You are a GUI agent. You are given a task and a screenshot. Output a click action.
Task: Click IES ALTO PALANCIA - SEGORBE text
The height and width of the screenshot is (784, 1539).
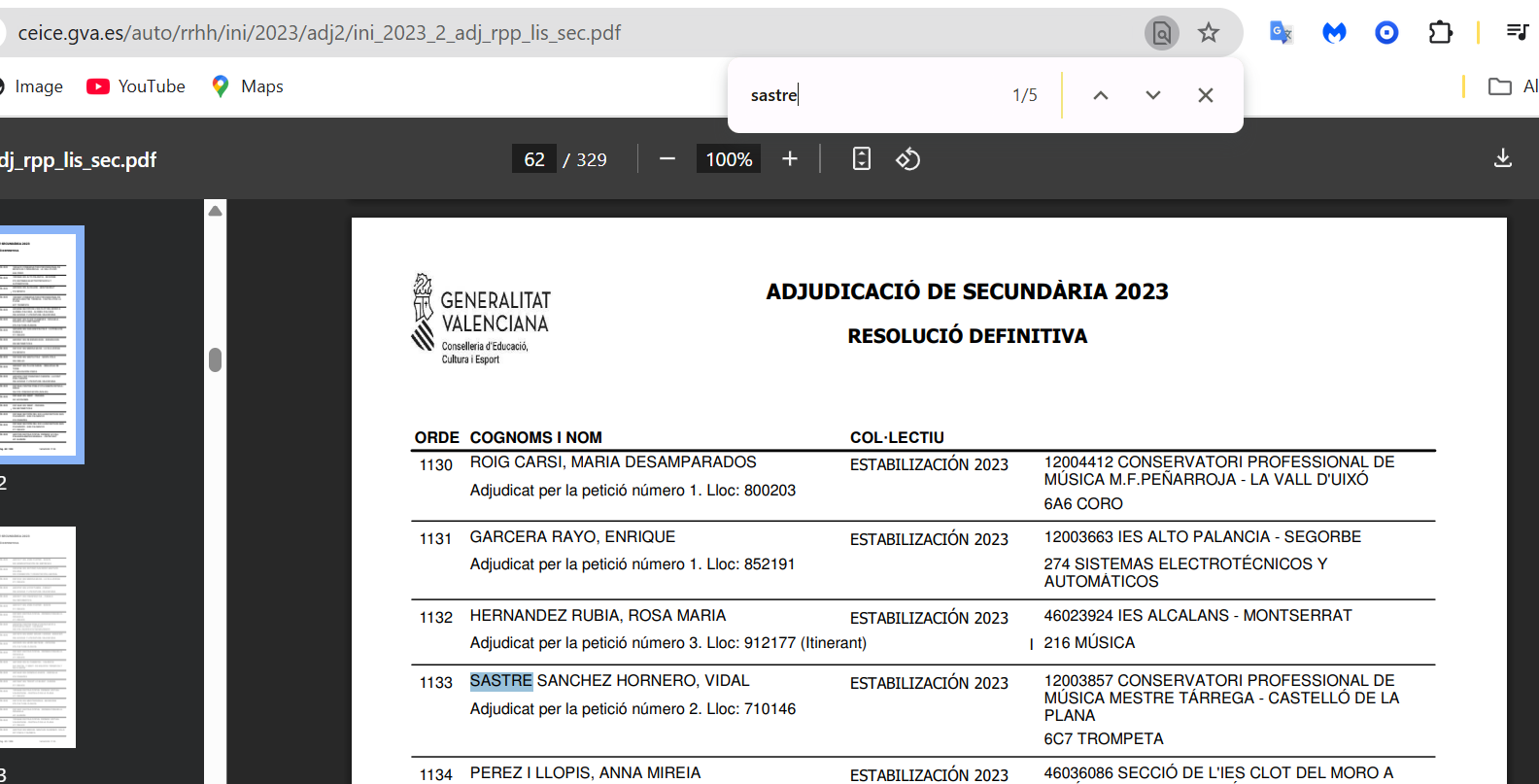pos(1240,537)
